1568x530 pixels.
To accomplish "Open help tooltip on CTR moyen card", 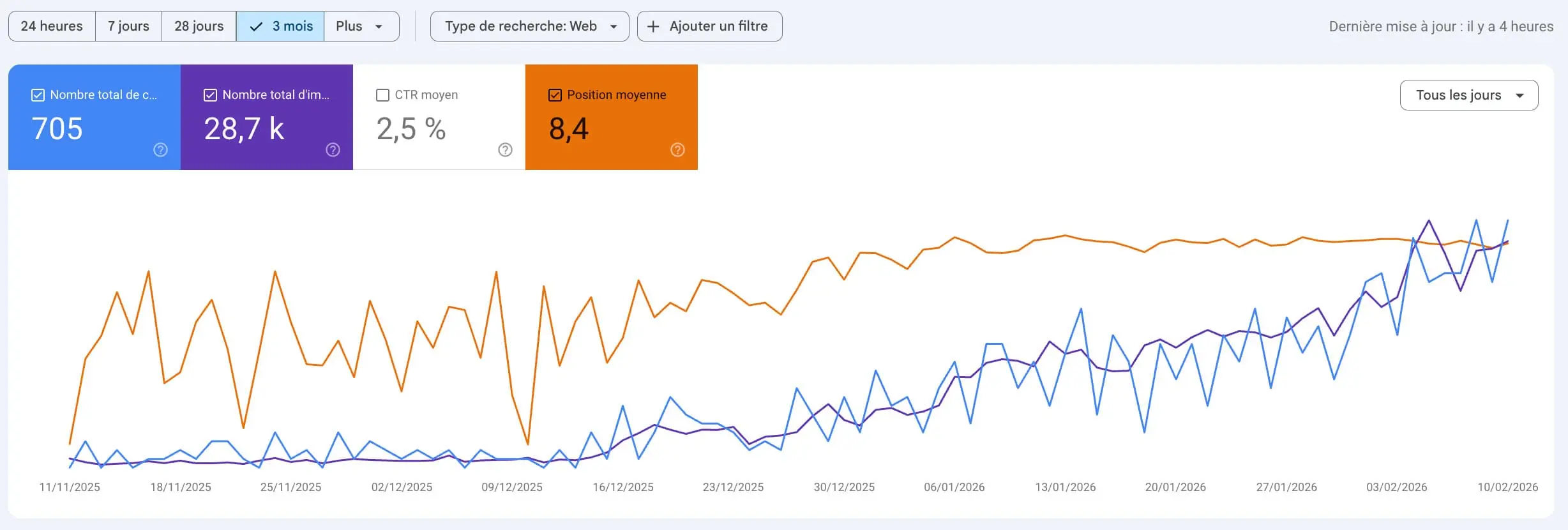I will (504, 150).
